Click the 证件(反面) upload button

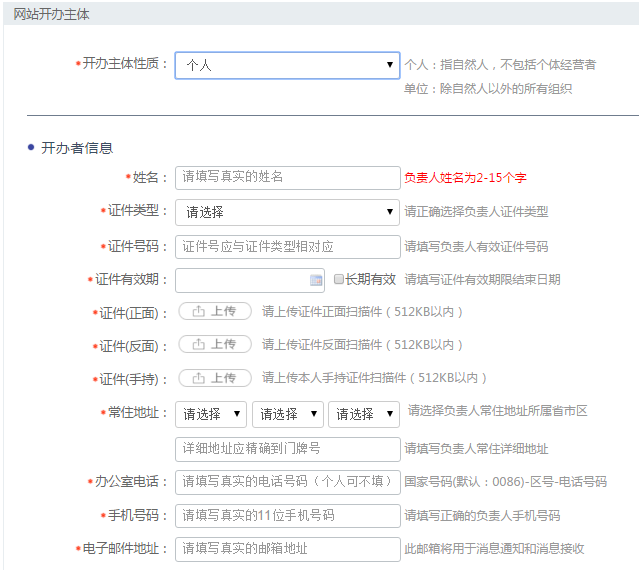tap(215, 344)
